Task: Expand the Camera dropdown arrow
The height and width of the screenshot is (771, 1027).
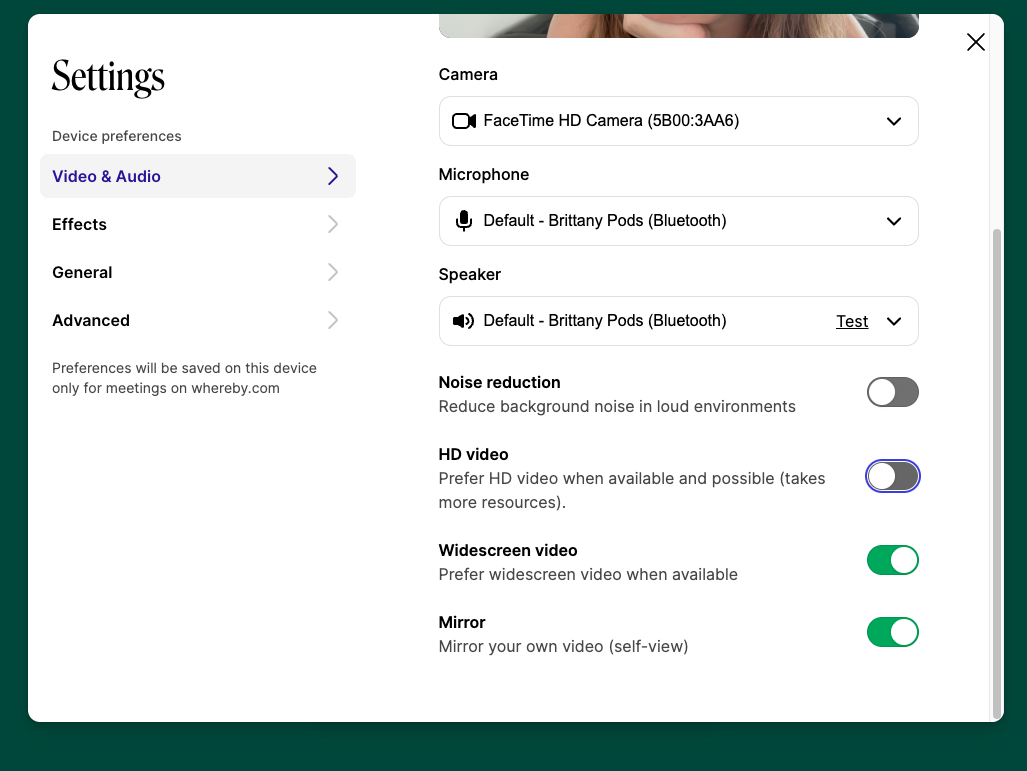Action: click(x=894, y=121)
